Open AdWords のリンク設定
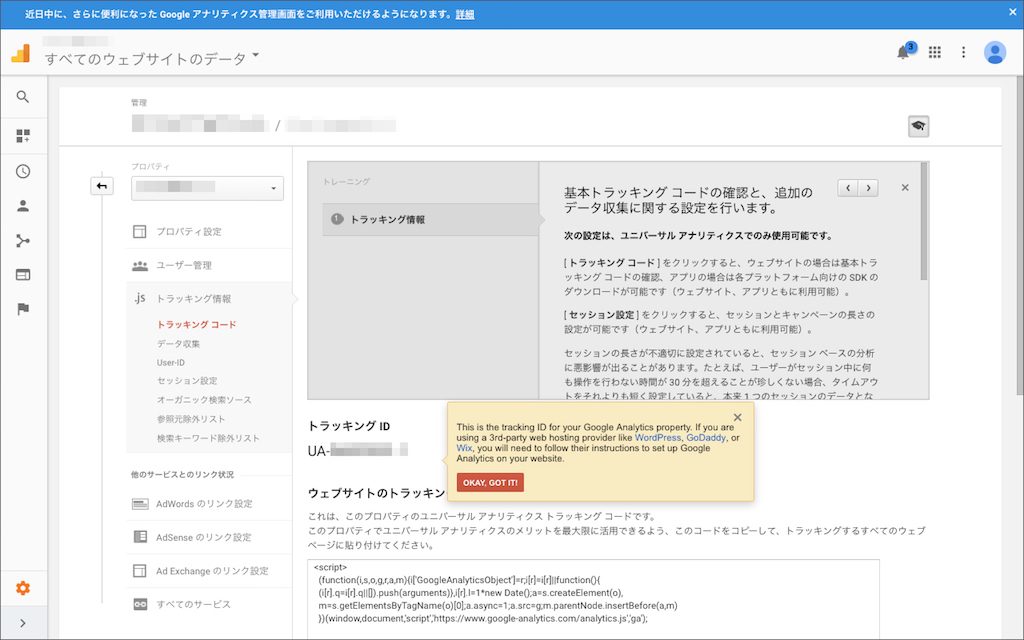Screen dimensions: 1024x640 pos(204,504)
